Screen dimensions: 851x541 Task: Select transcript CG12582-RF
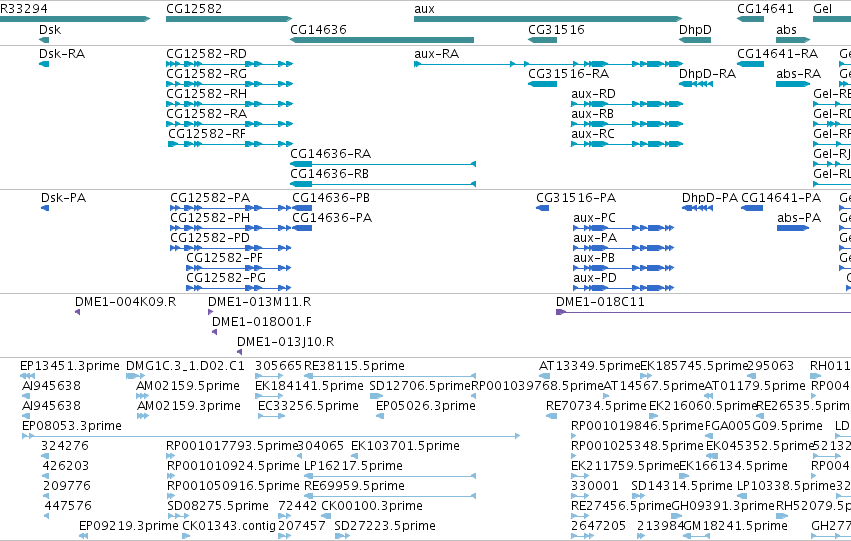click(207, 134)
